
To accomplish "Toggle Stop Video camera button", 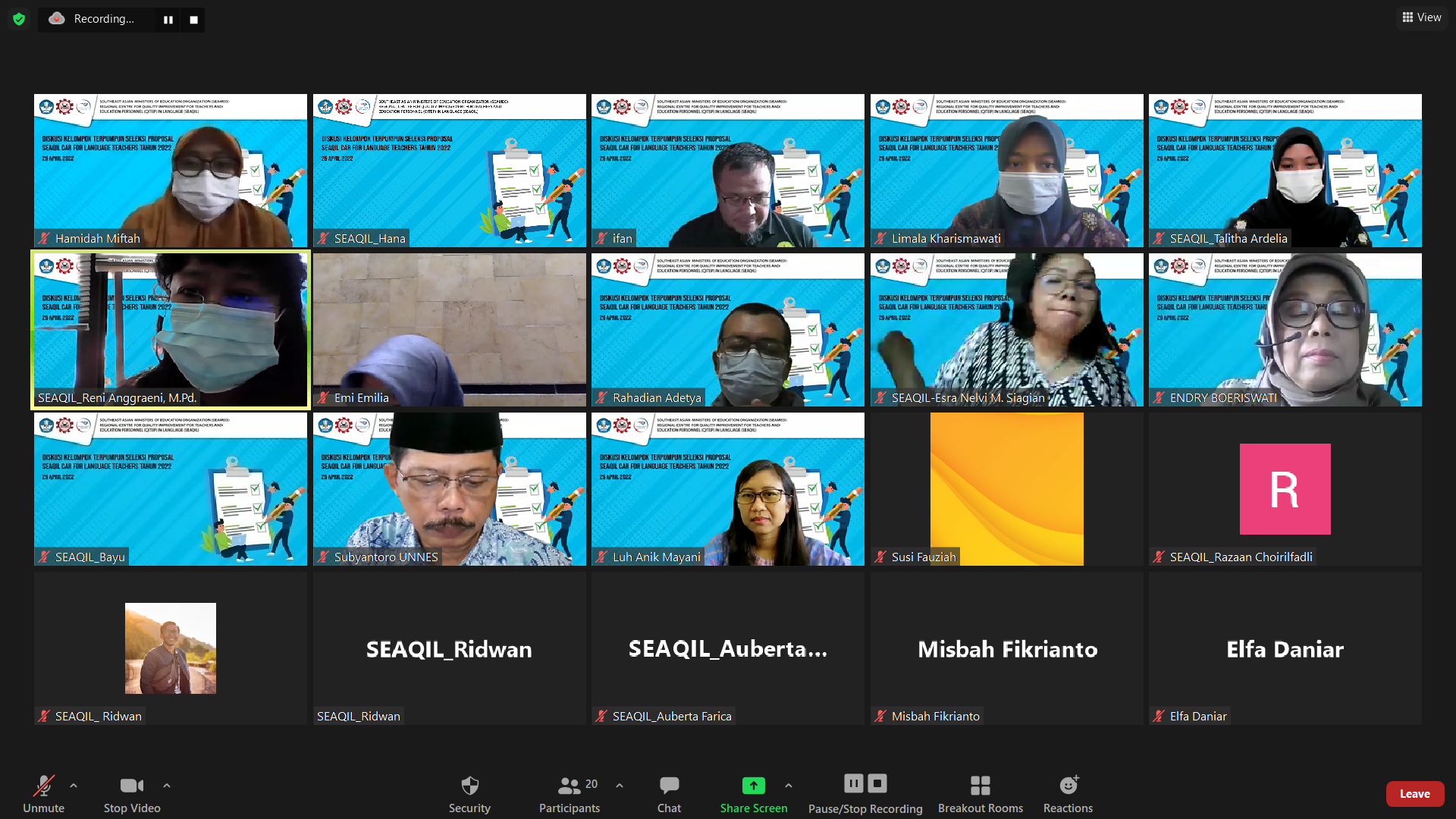I will click(x=131, y=785).
